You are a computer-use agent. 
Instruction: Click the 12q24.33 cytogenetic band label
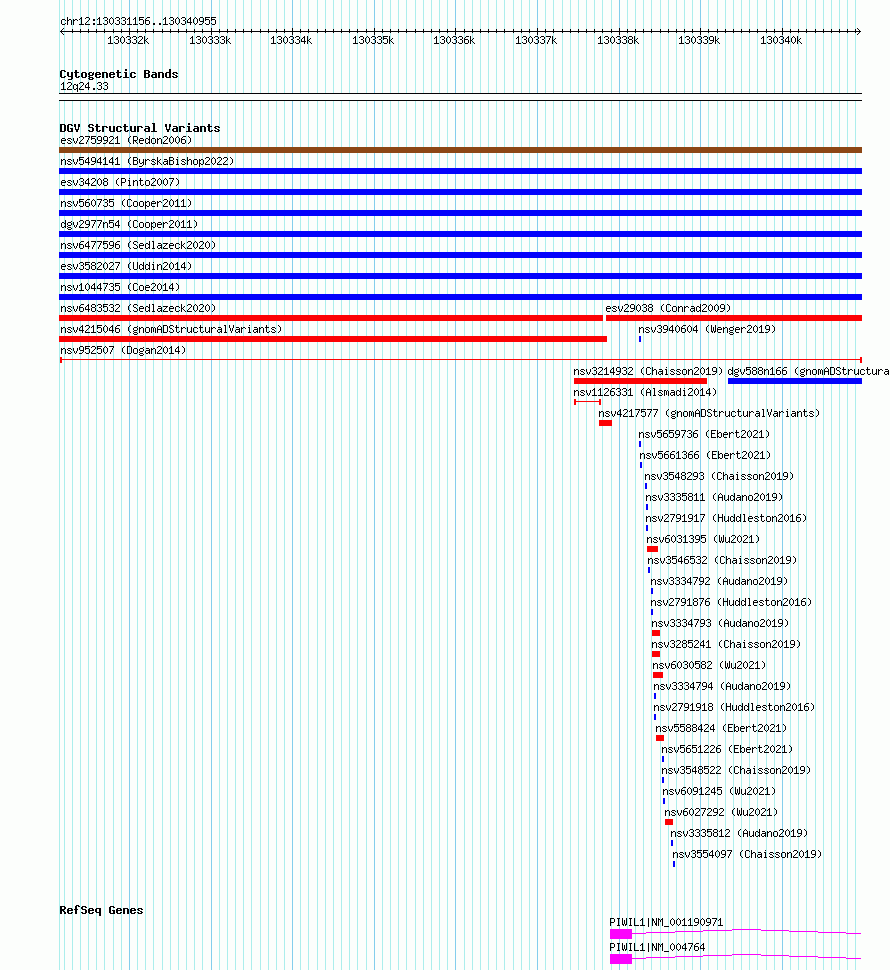point(84,87)
